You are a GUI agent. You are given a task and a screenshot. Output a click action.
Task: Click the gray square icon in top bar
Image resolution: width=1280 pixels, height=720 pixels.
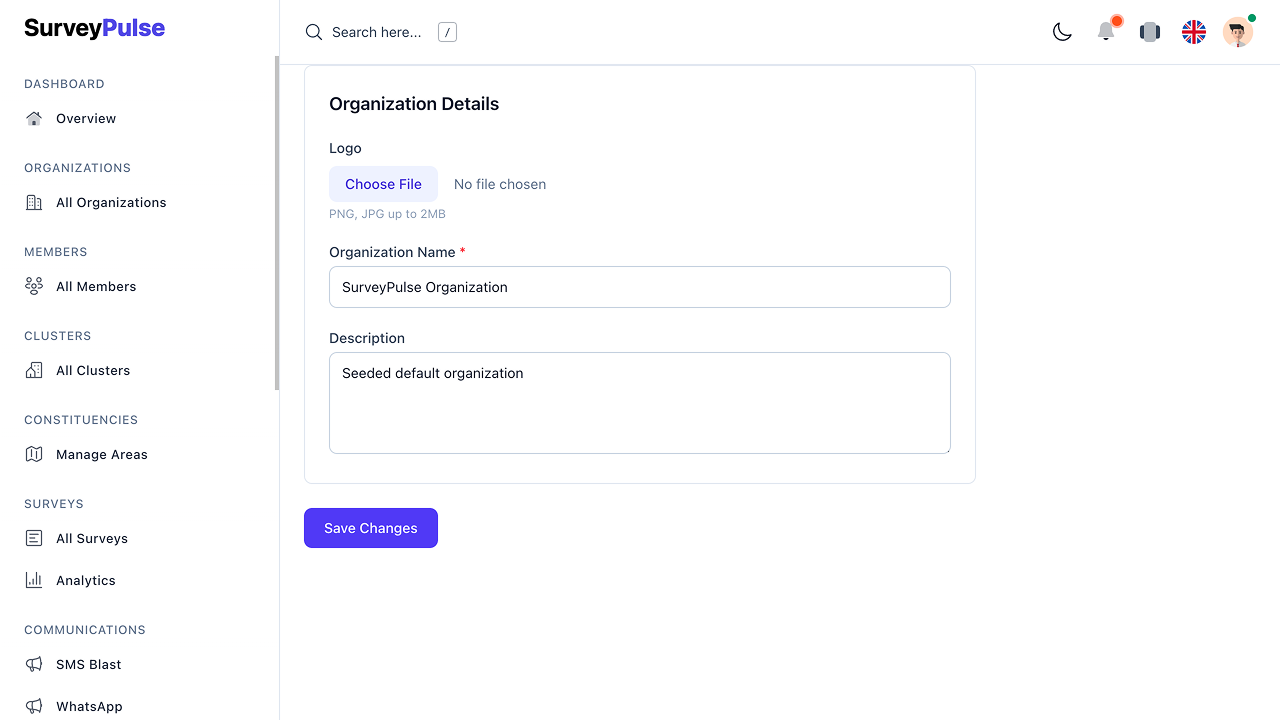(1150, 32)
